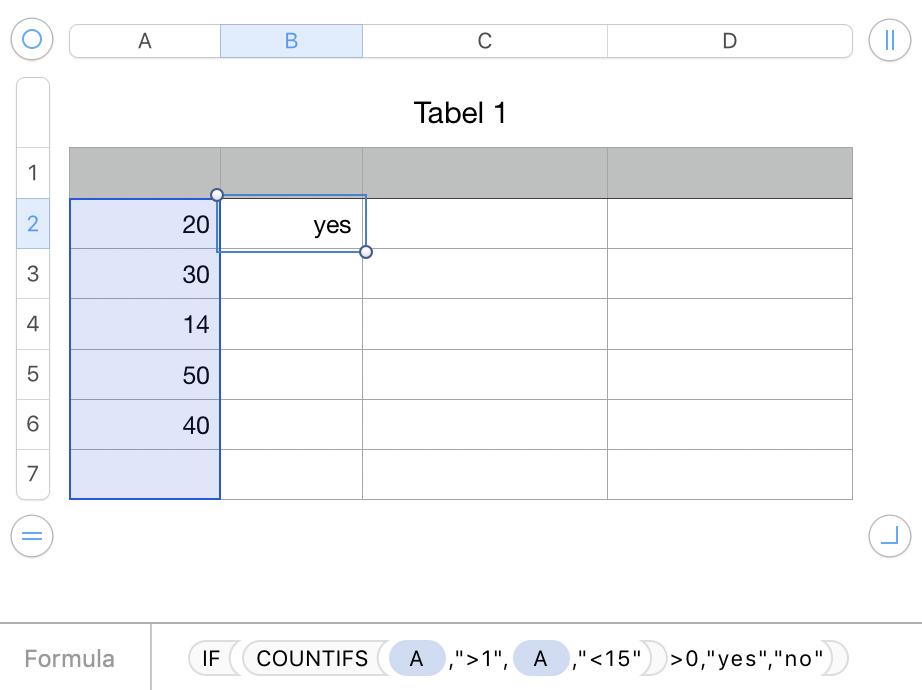Click the first column A reference token
922x690 pixels.
(417, 658)
